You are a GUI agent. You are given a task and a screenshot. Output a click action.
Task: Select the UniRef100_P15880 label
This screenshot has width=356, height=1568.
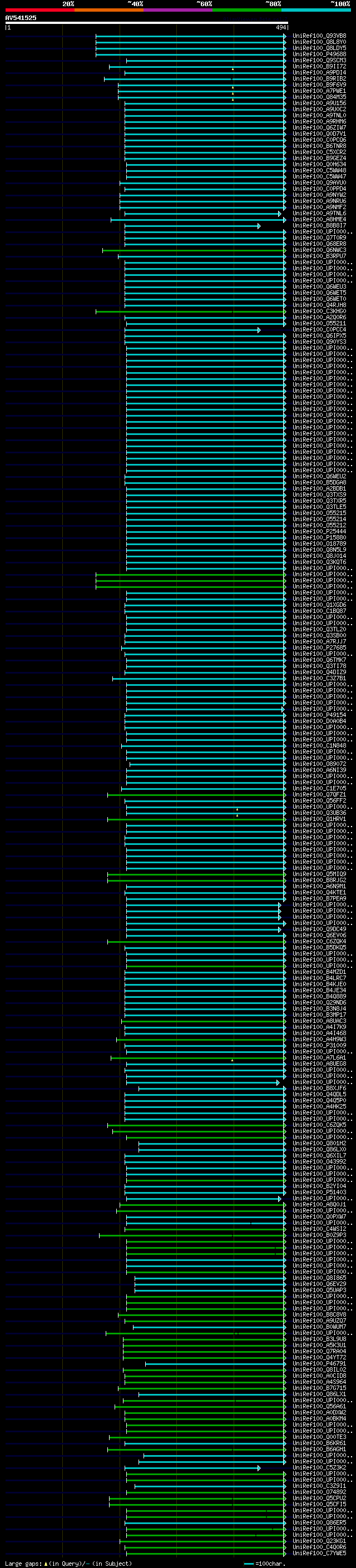click(319, 537)
